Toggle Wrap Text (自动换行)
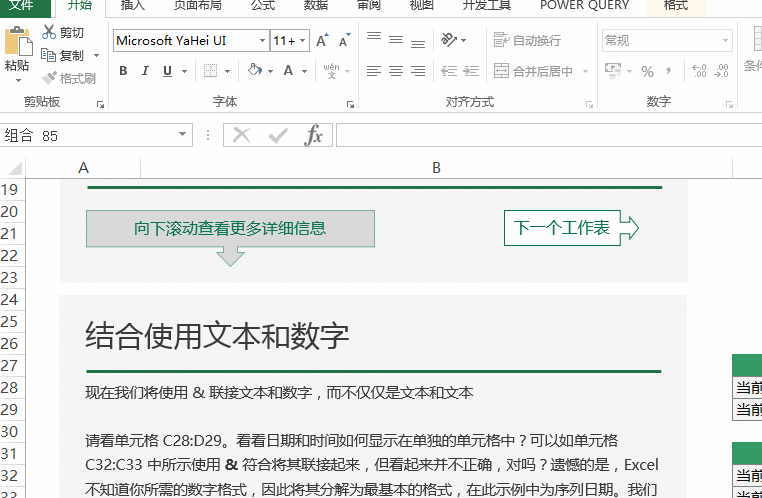762x498 pixels. 527,40
